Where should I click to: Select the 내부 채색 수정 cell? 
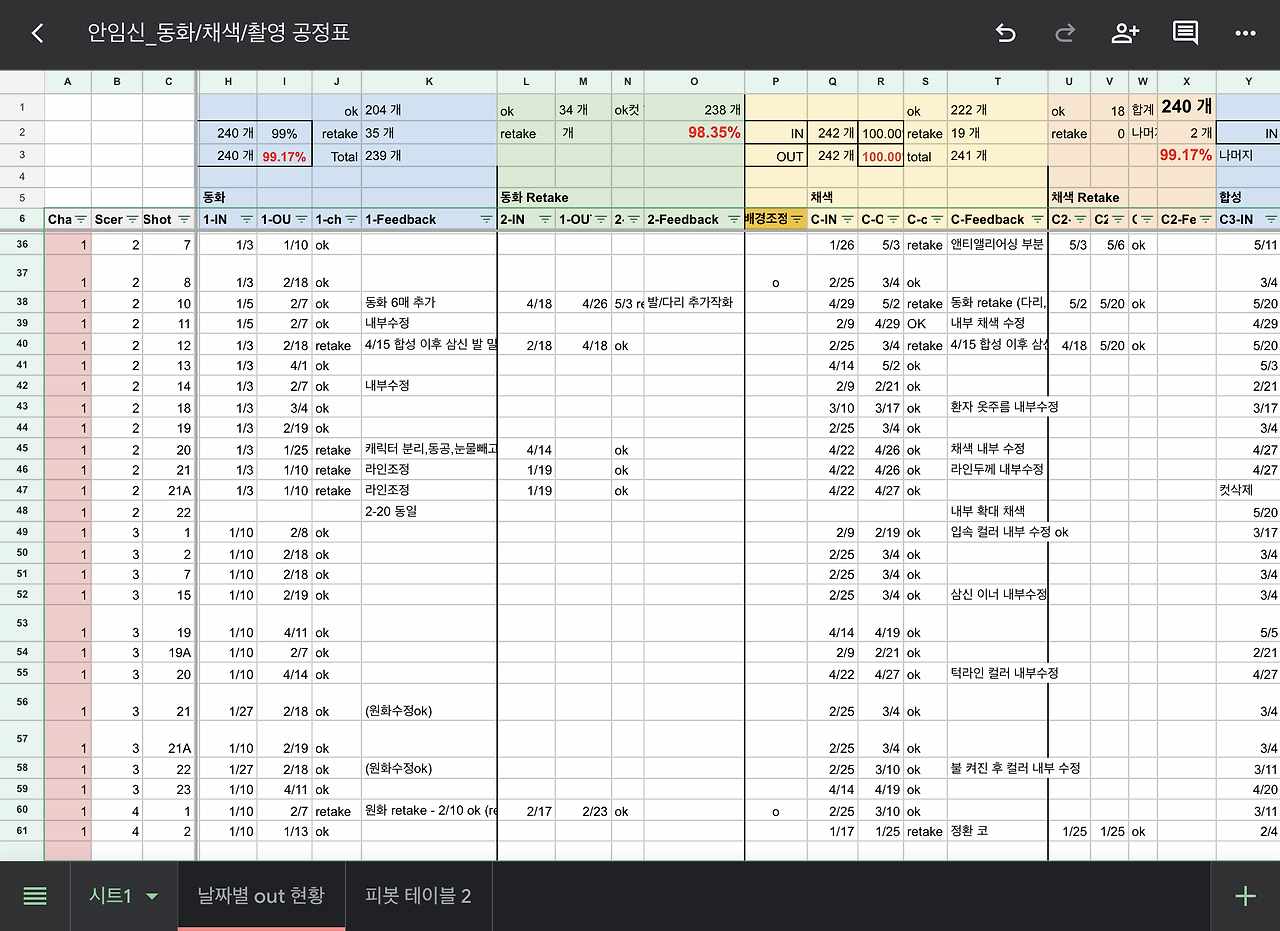click(x=997, y=324)
